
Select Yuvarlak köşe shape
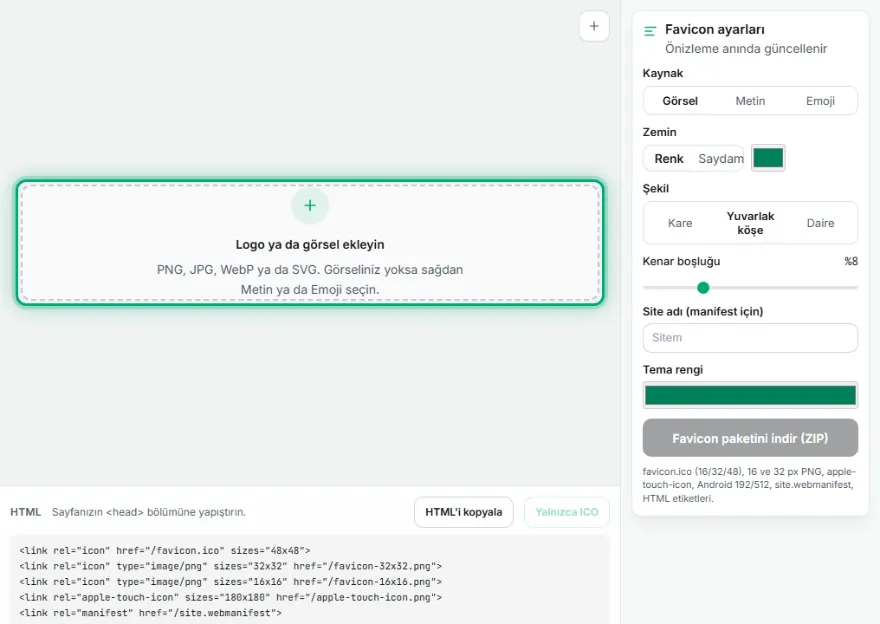pos(750,223)
